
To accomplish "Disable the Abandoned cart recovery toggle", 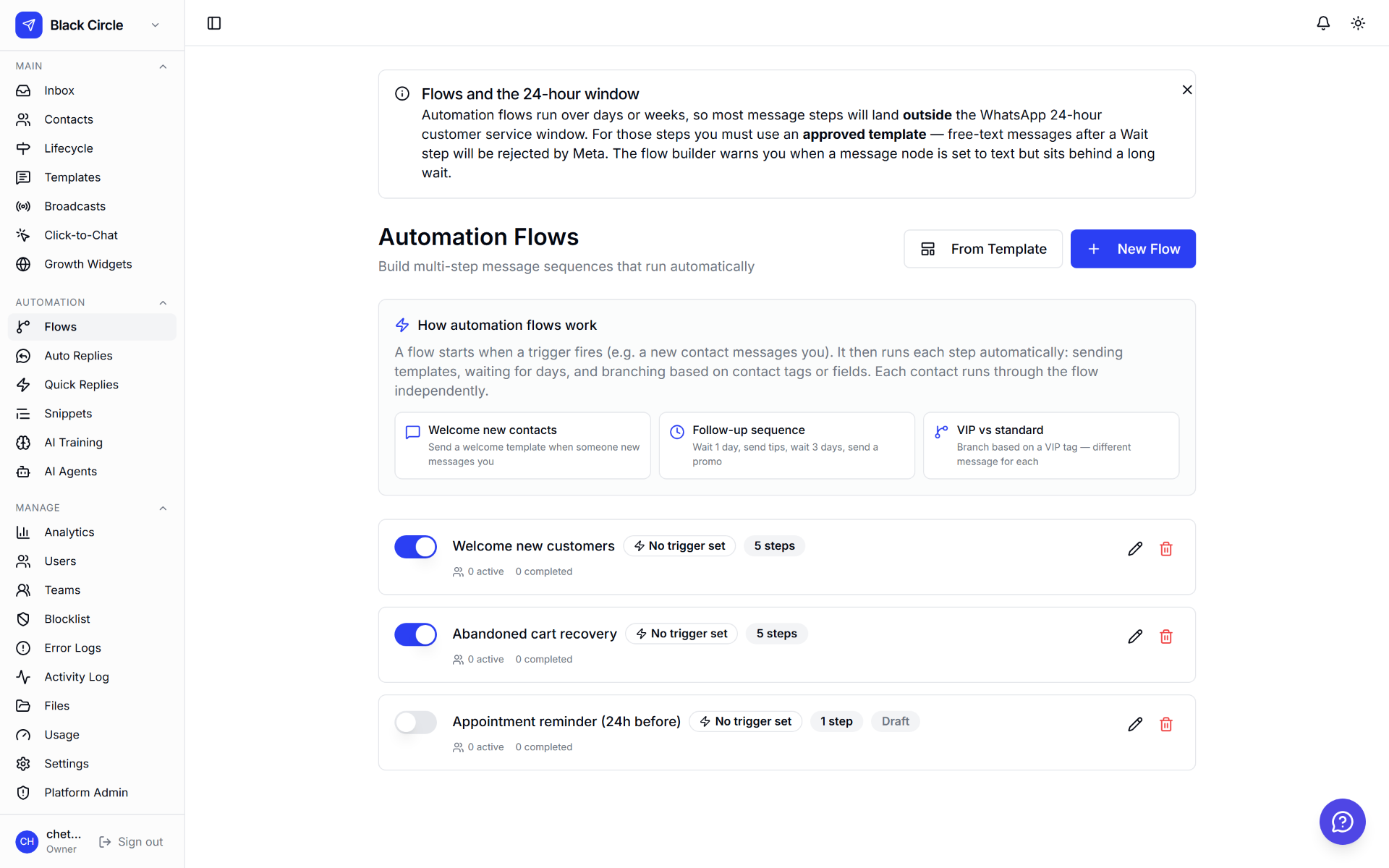I will 415,634.
